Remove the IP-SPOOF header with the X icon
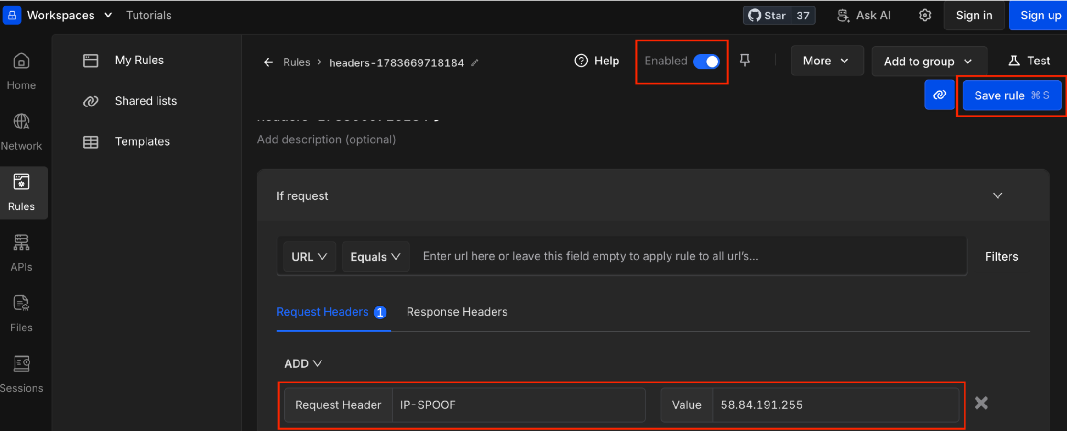 pyautogui.click(x=981, y=403)
